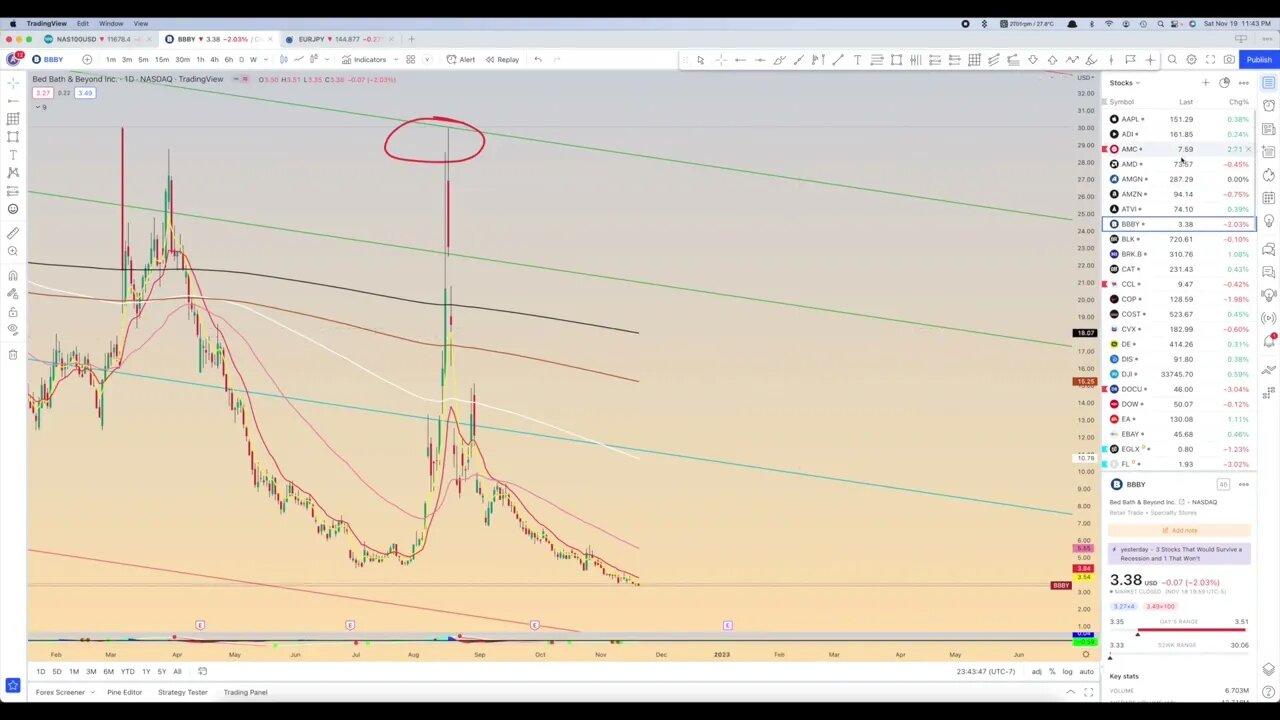Click the trash remove drawings icon

coord(13,355)
